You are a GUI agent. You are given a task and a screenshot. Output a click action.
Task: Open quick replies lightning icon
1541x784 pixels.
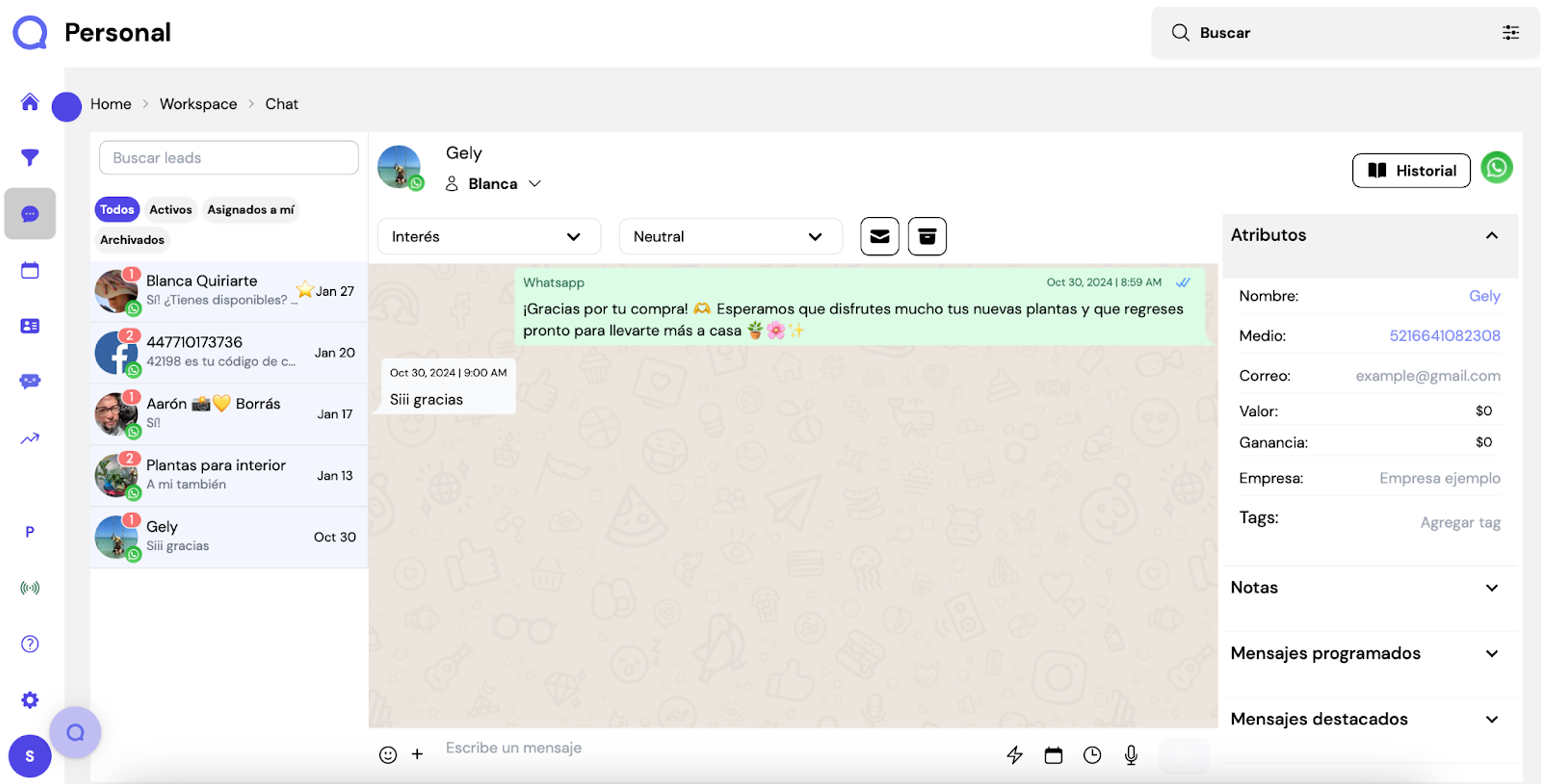click(x=1014, y=755)
